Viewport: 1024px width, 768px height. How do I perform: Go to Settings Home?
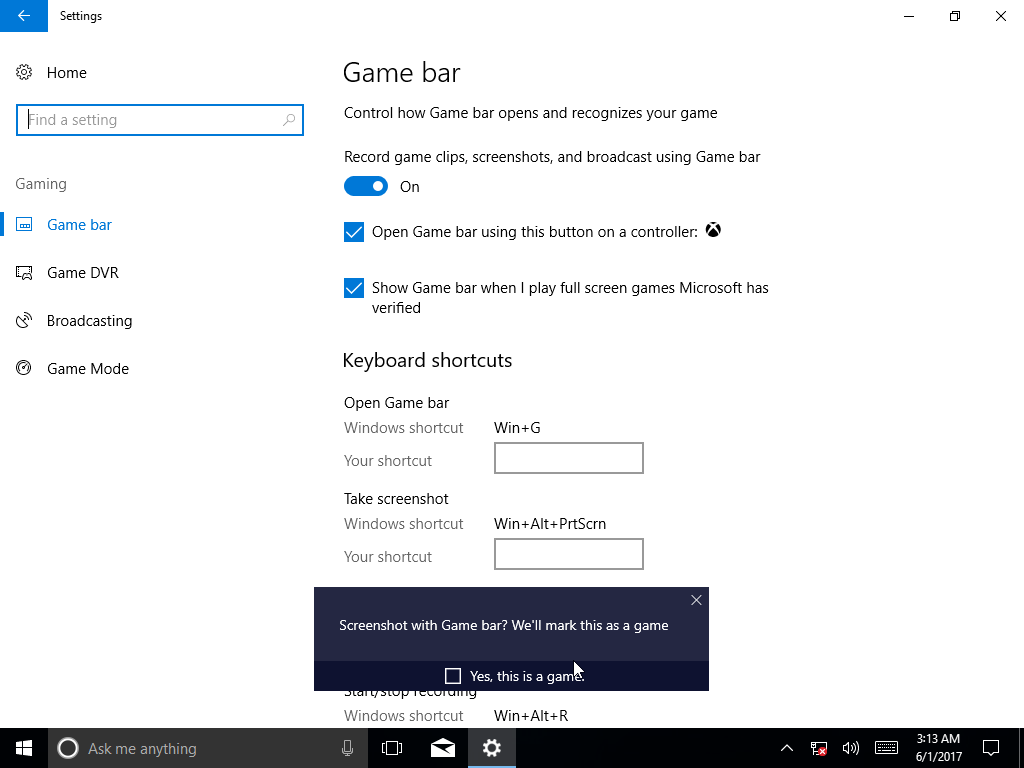pyautogui.click(x=66, y=72)
